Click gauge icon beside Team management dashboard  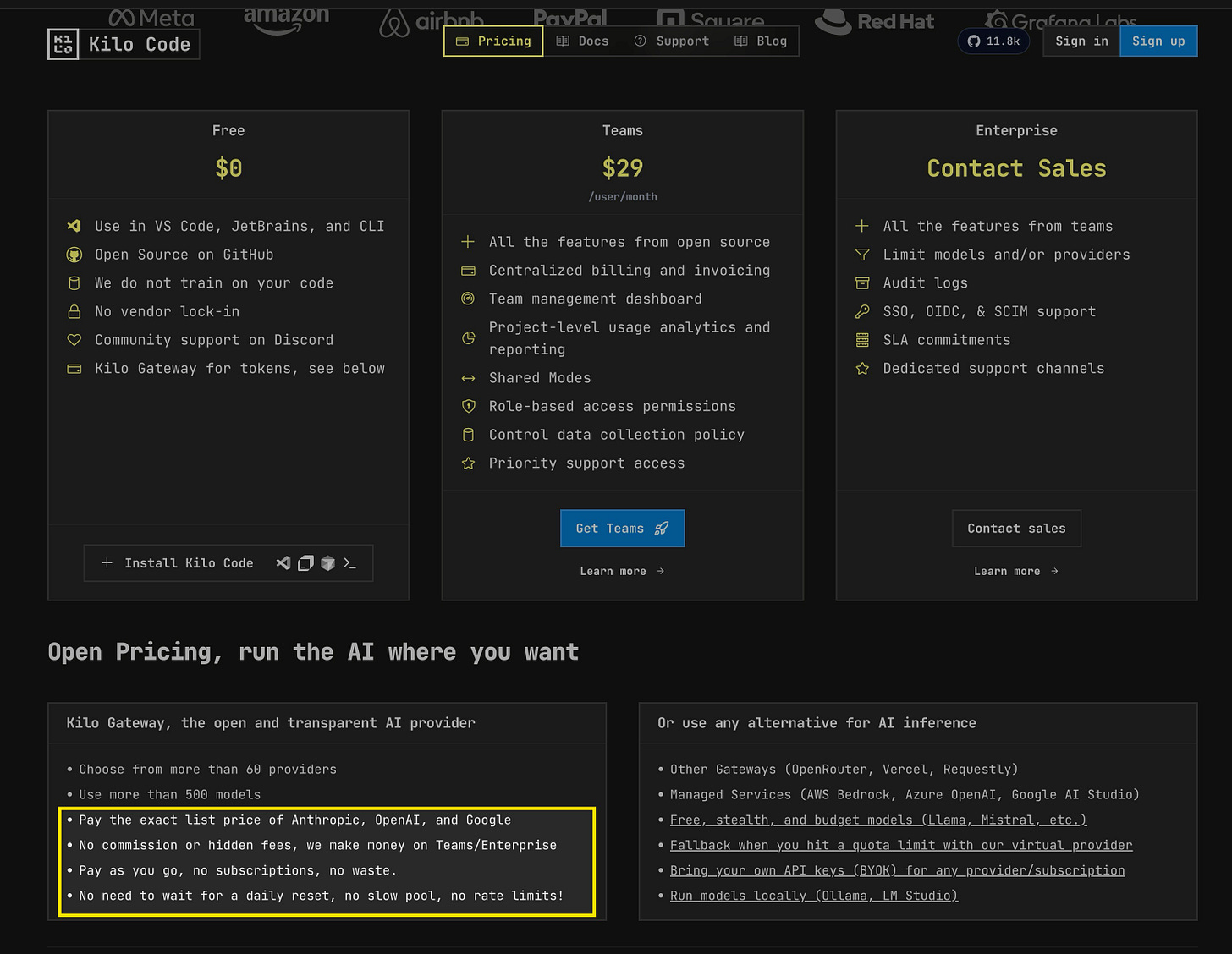coord(468,299)
